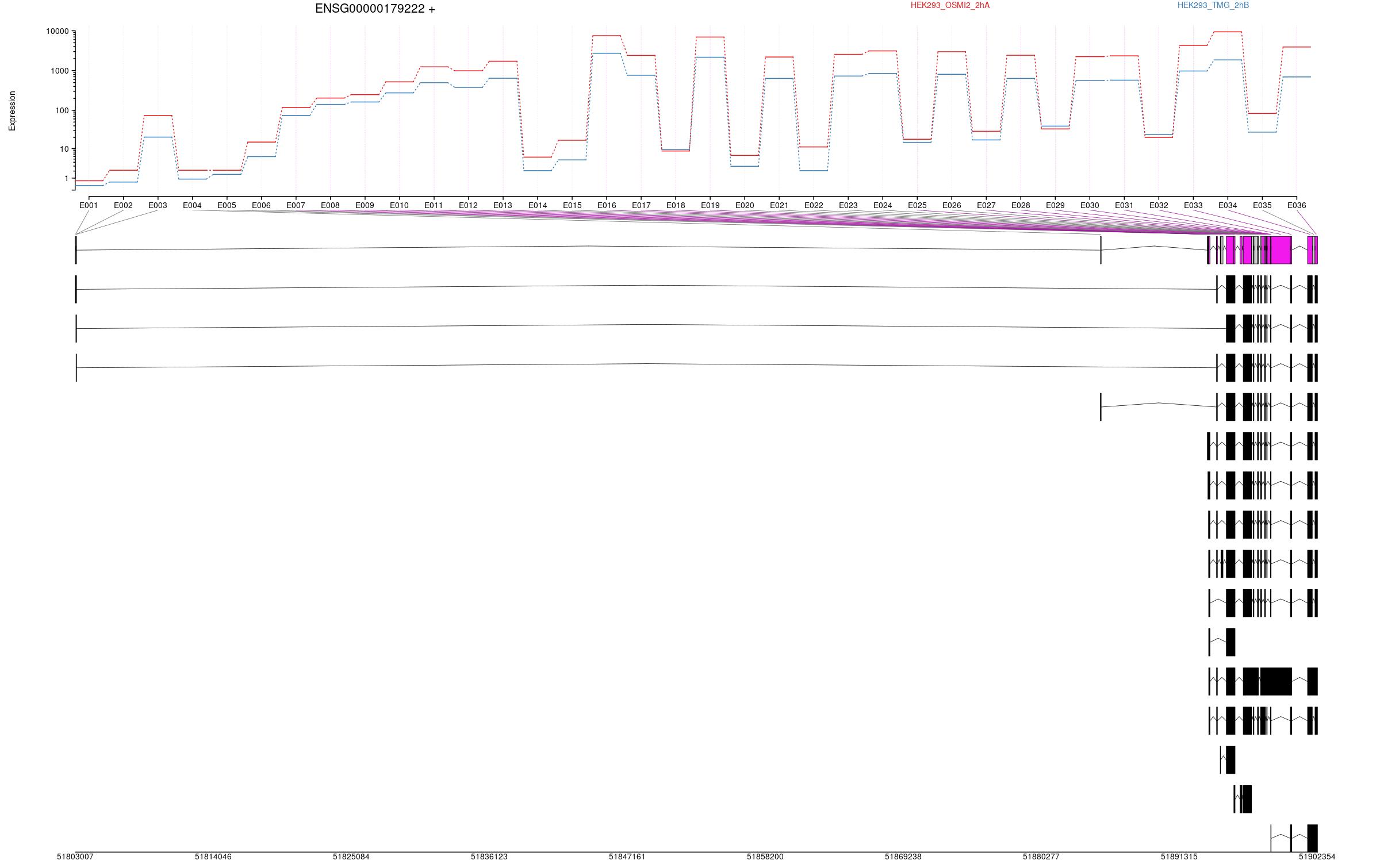This screenshot has height=868, width=1380.
Task: Click exon bin label E033
Action: [1193, 205]
